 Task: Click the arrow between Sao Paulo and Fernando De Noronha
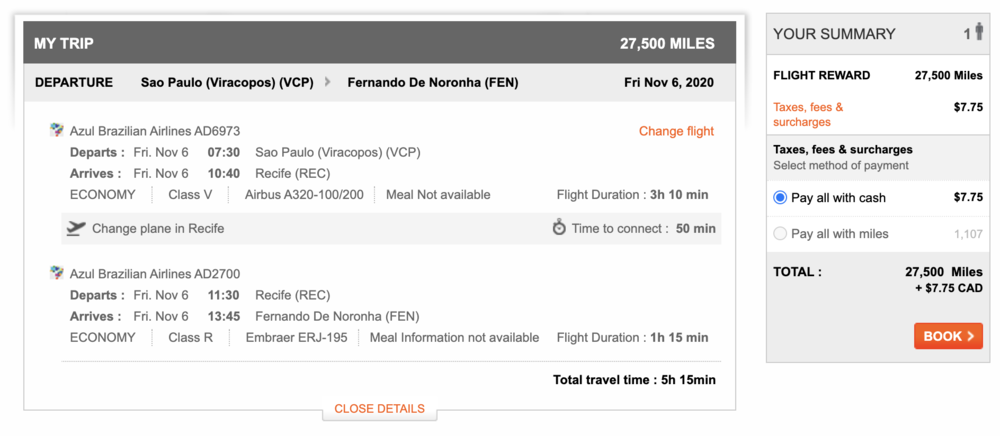coord(328,82)
